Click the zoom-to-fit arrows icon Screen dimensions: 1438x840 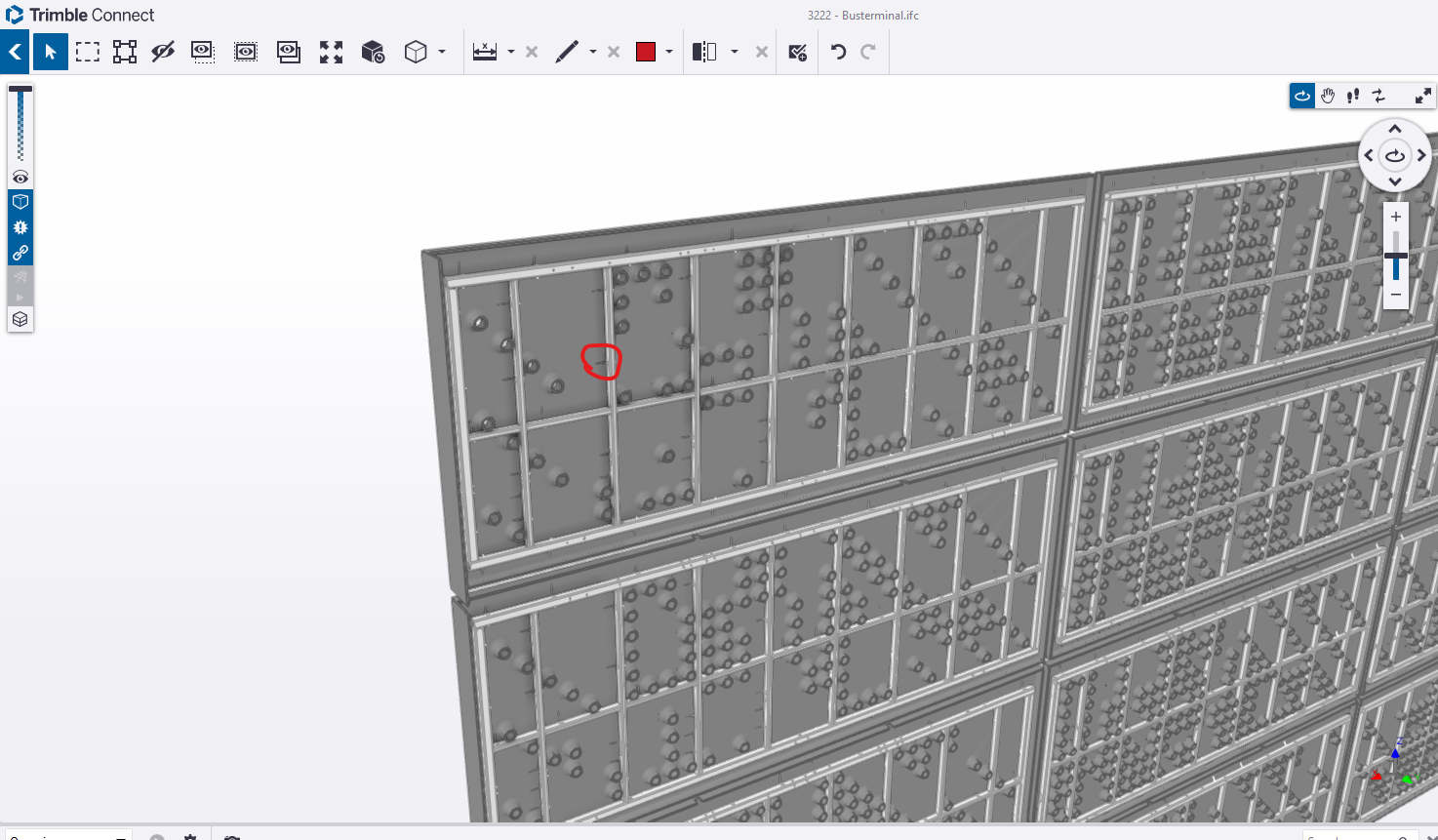pyautogui.click(x=330, y=51)
